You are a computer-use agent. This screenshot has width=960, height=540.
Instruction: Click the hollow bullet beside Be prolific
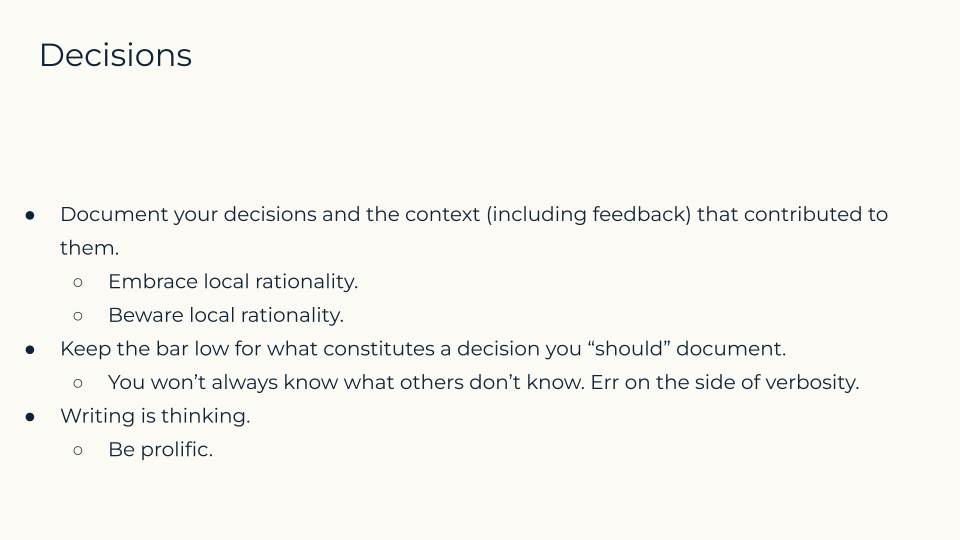coord(78,451)
